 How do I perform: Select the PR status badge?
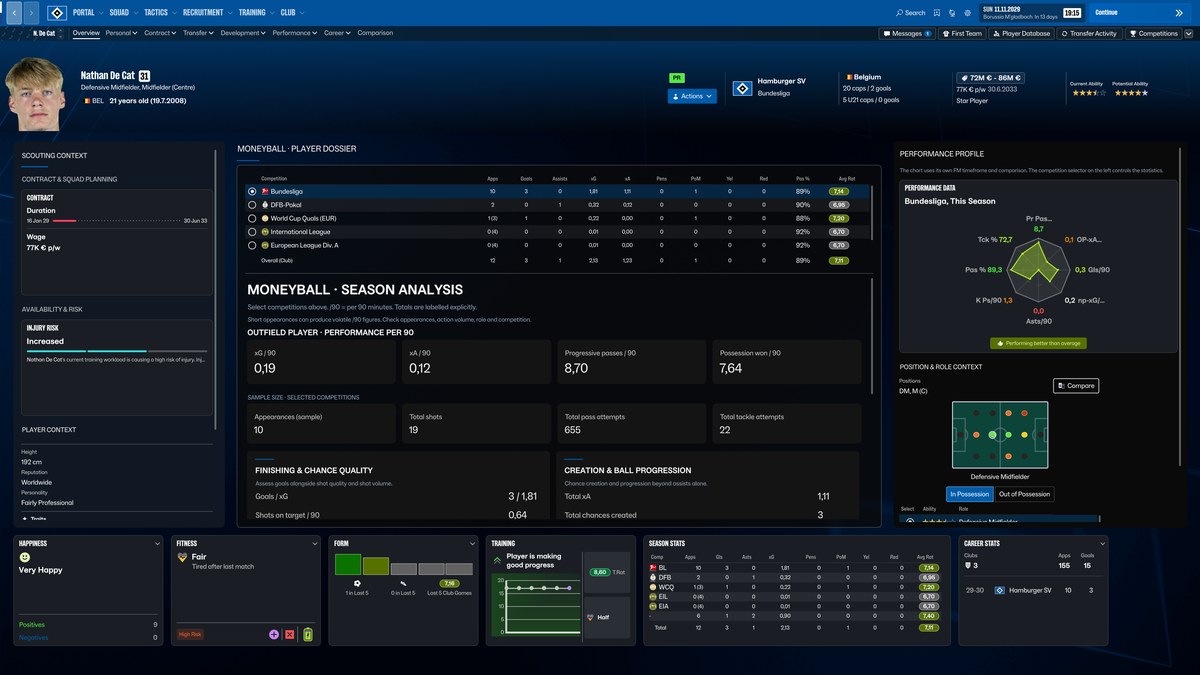[677, 77]
